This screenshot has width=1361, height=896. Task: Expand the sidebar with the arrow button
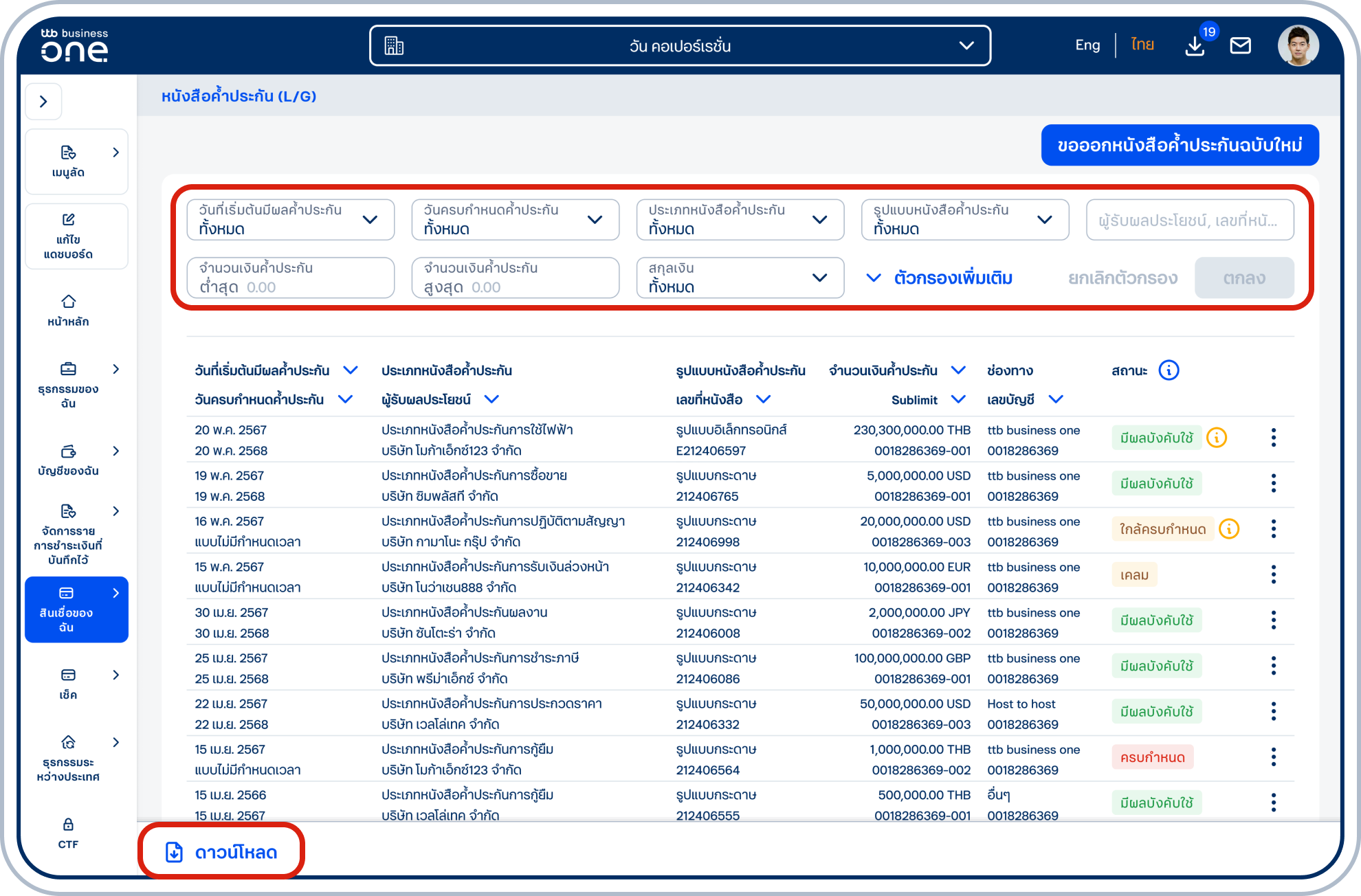coord(43,102)
